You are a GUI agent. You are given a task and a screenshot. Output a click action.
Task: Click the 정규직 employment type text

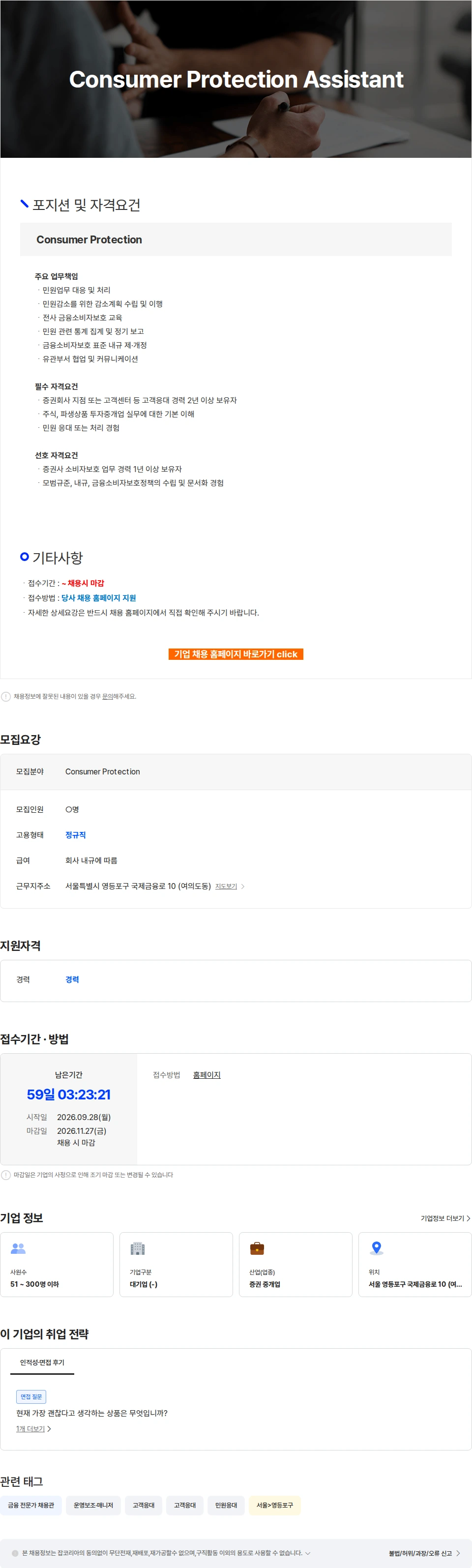coord(76,835)
